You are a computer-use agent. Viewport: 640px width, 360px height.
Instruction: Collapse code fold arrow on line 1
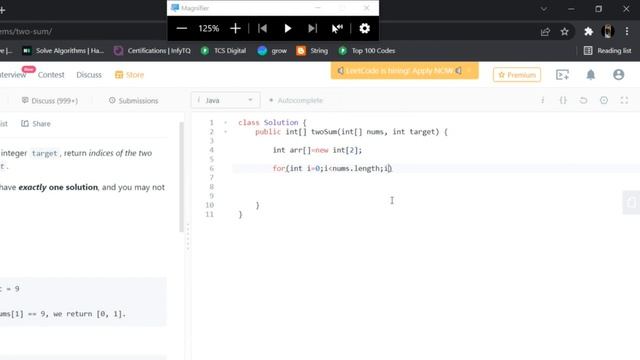(x=225, y=122)
